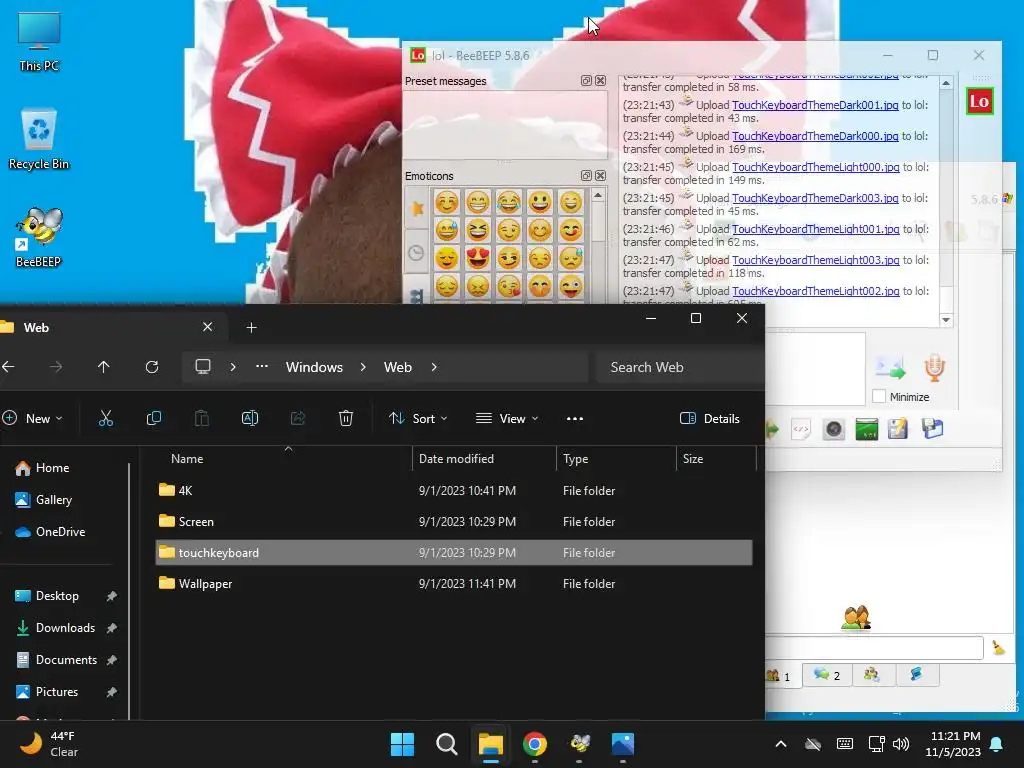Image resolution: width=1024 pixels, height=768 pixels.
Task: Click the BeeBEEP user search input field
Action: (x=874, y=647)
